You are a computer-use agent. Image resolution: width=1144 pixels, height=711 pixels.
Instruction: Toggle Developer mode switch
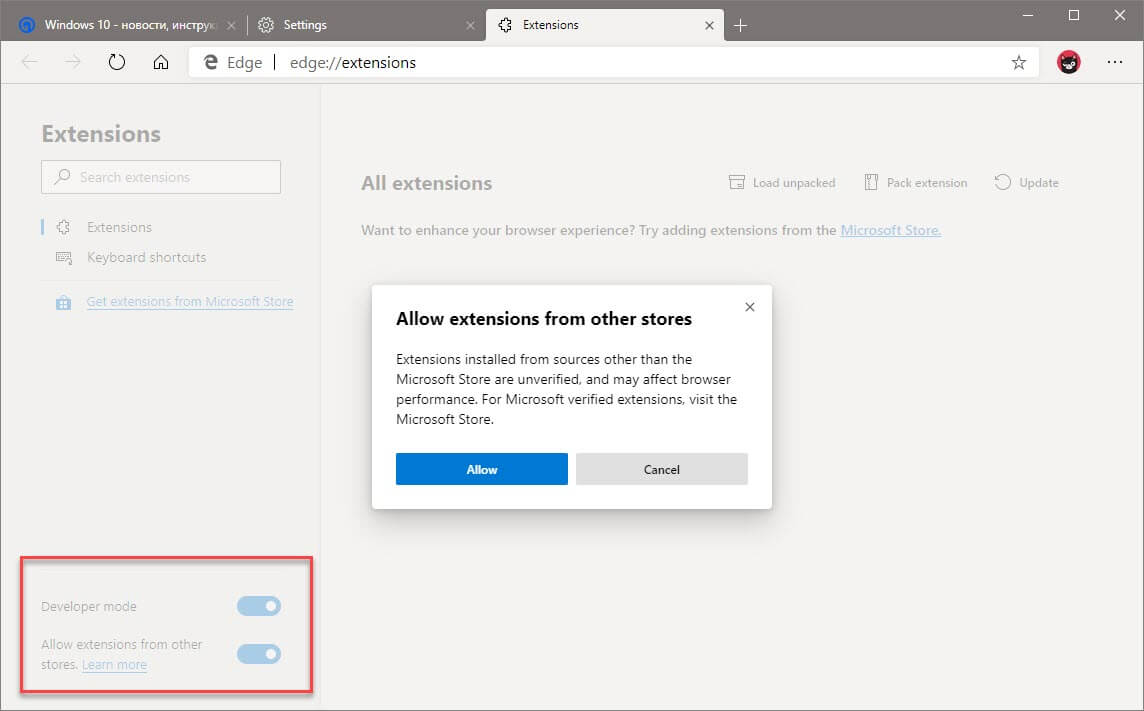pyautogui.click(x=259, y=606)
